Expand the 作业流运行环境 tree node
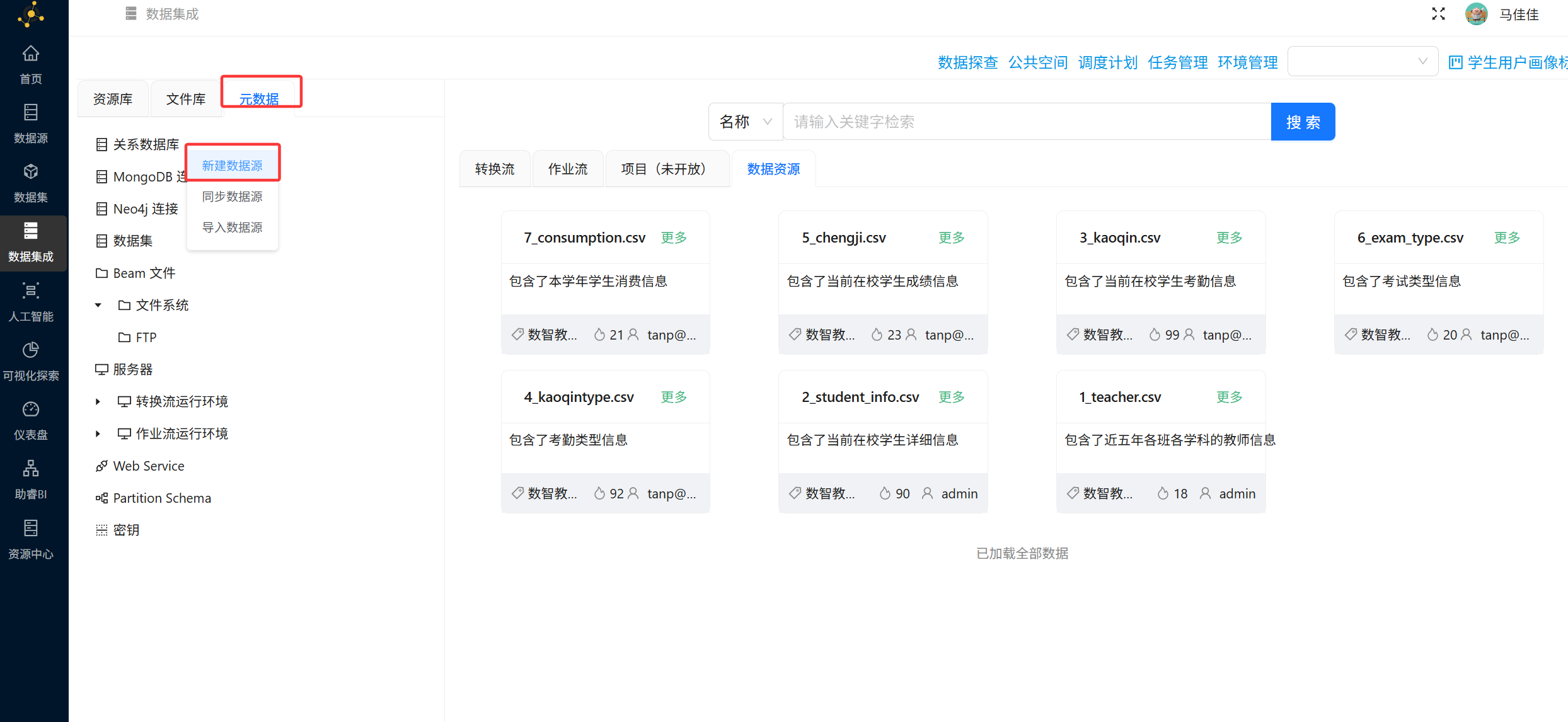The image size is (1568, 722). (98, 434)
